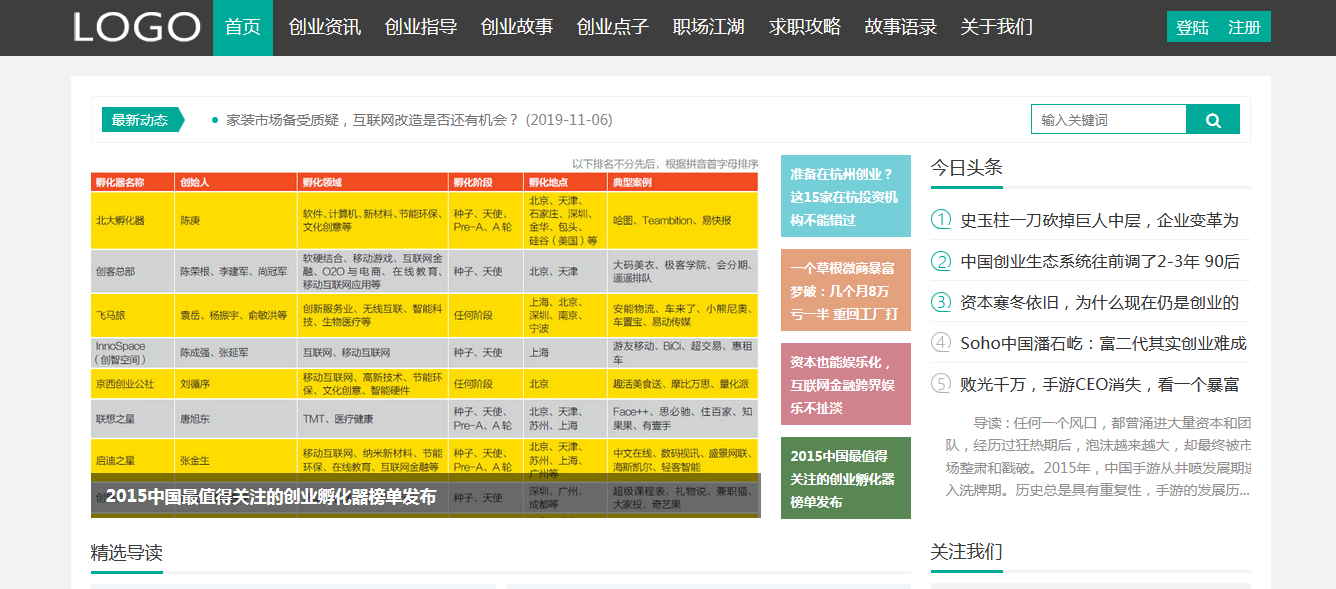Focus the 输入关键词 search field
Image resolution: width=1336 pixels, height=589 pixels.
(1108, 120)
